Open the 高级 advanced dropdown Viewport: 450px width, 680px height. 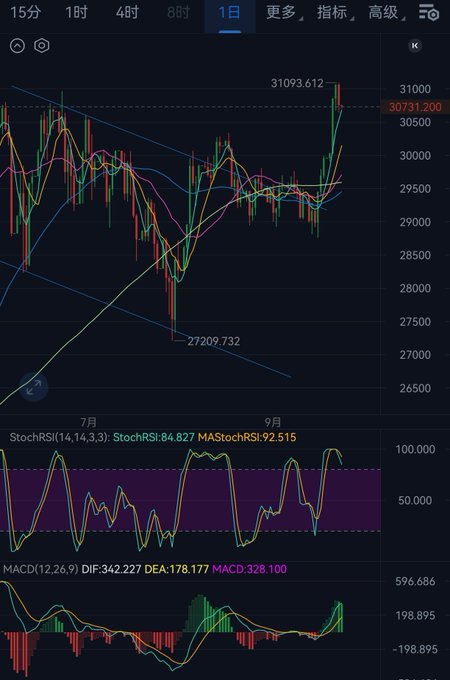pos(386,13)
